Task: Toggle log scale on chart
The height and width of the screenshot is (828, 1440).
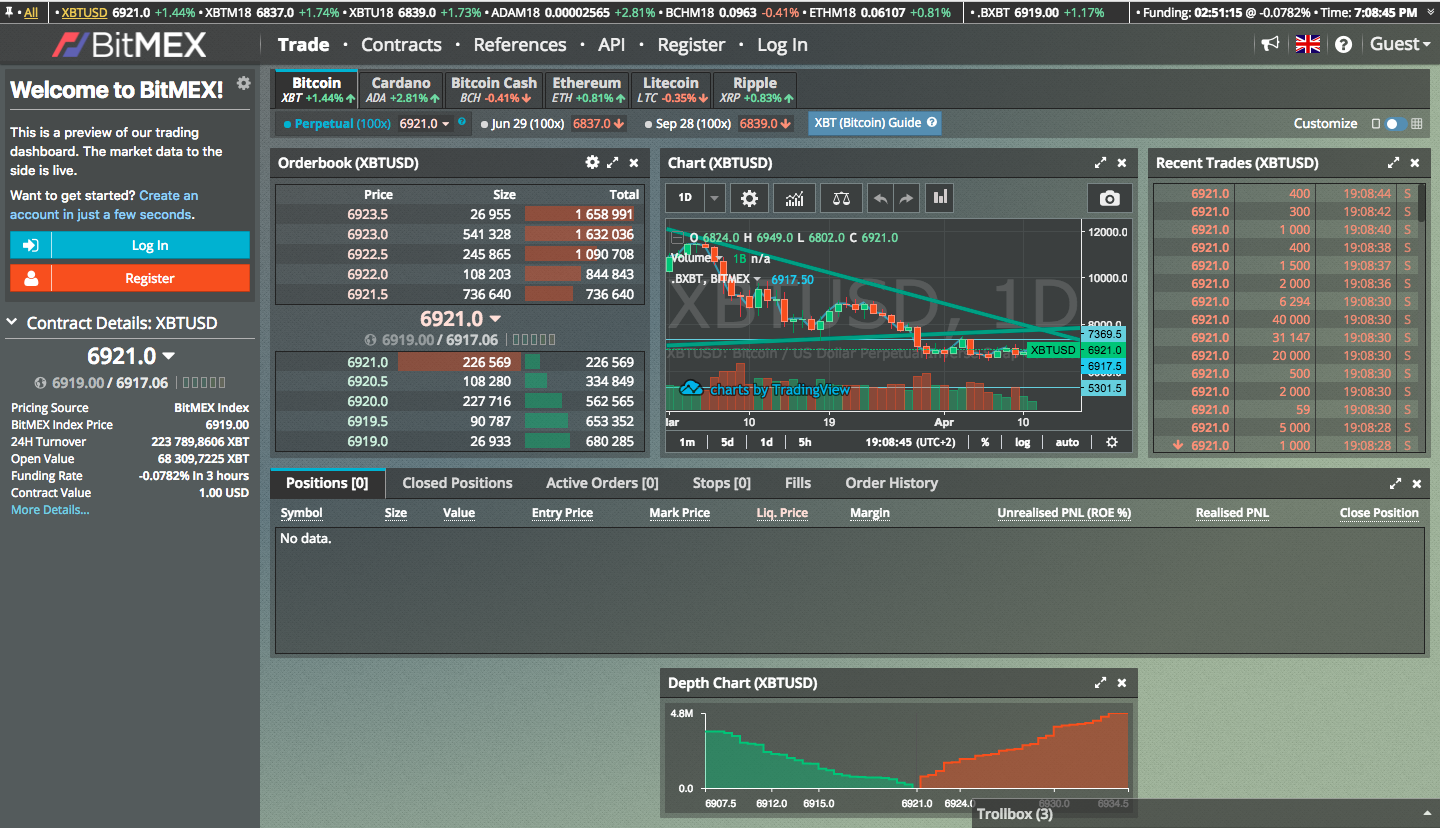Action: 1022,442
